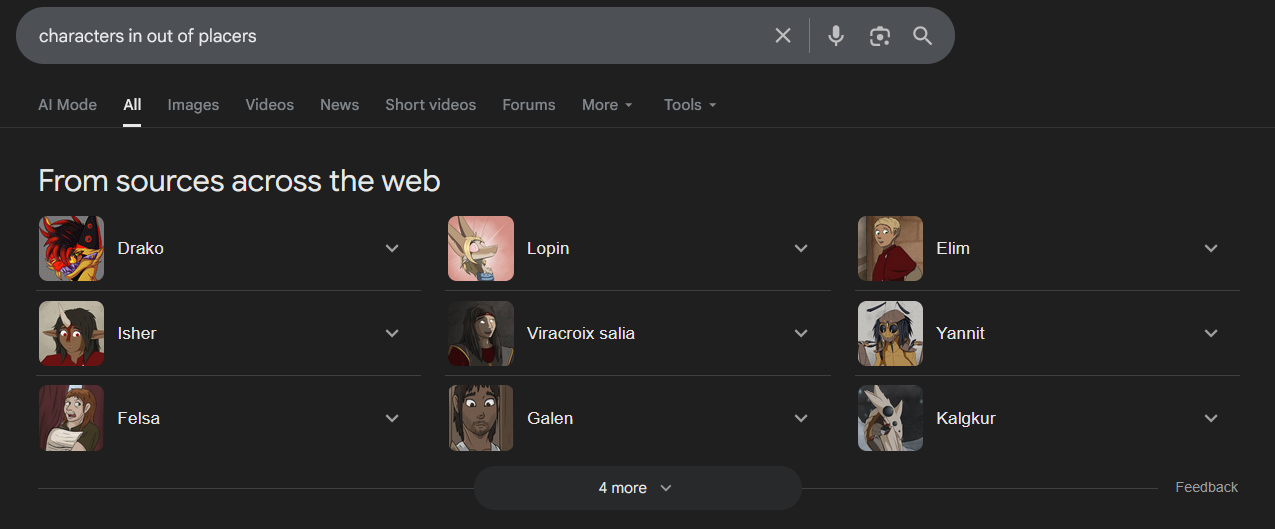Screen dimensions: 1275x529
Task: Open the Short videos tab
Action: coord(431,104)
